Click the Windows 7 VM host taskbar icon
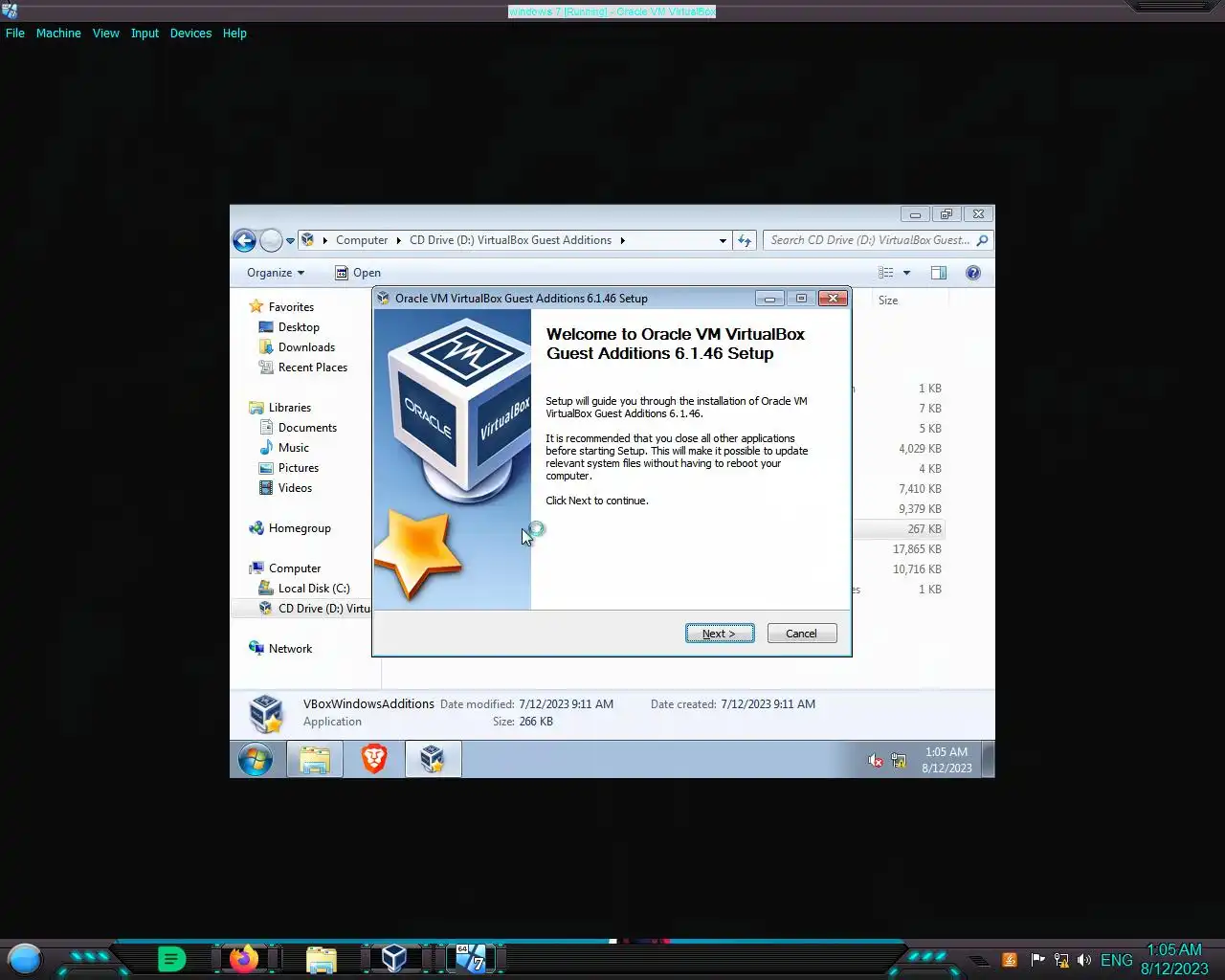 point(470,958)
